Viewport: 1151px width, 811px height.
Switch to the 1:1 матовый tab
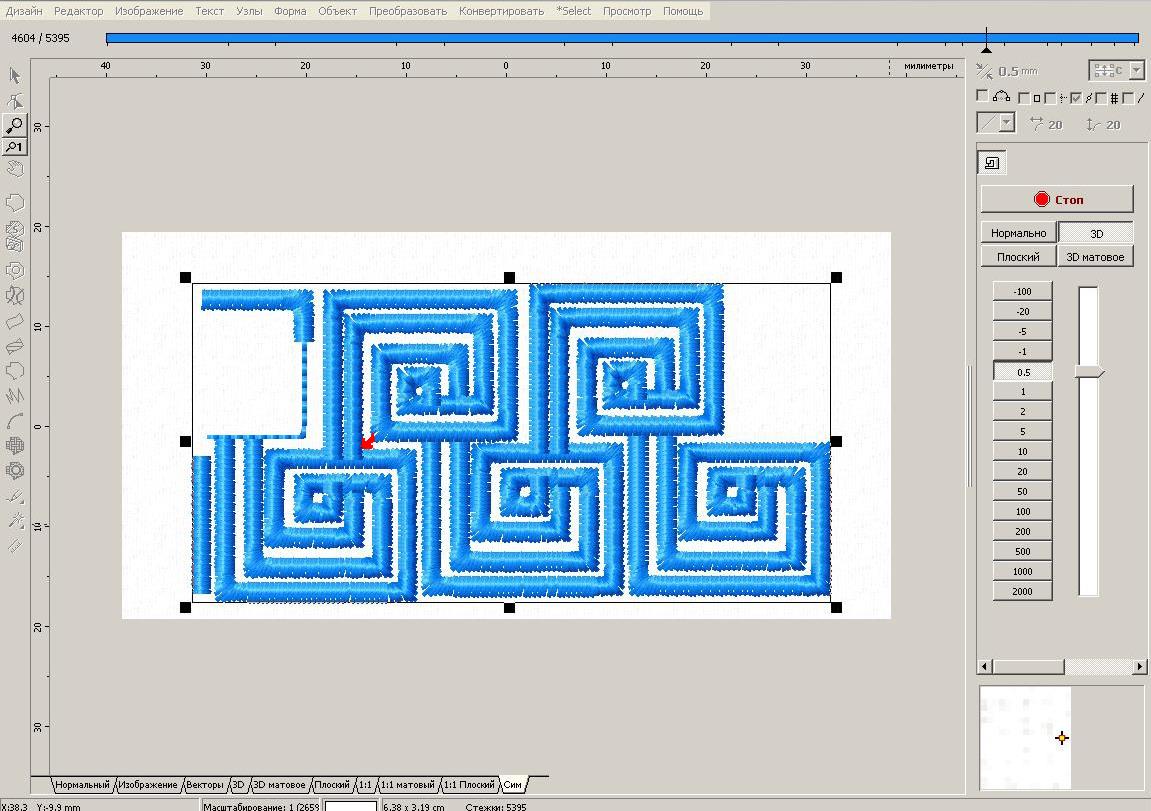407,785
